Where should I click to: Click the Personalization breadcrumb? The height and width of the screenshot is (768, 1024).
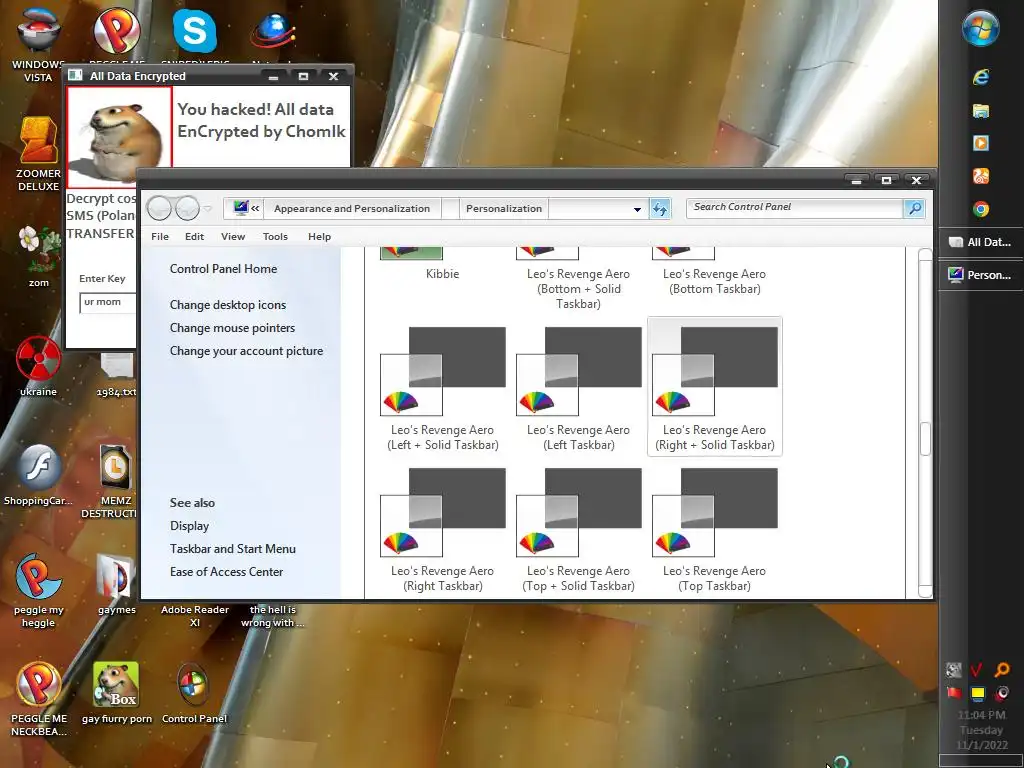click(x=504, y=208)
